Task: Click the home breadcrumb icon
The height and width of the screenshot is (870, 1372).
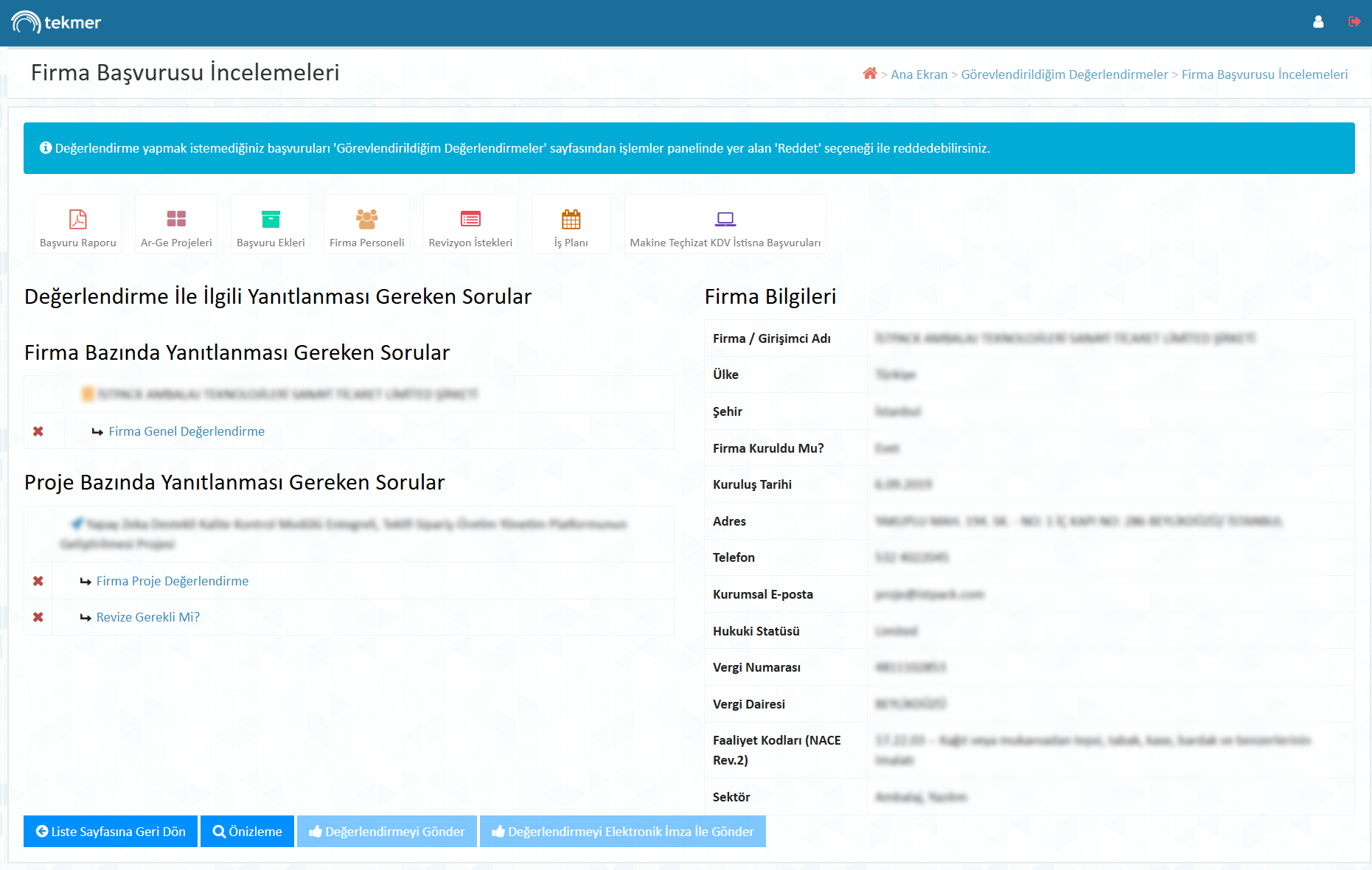Action: point(870,74)
